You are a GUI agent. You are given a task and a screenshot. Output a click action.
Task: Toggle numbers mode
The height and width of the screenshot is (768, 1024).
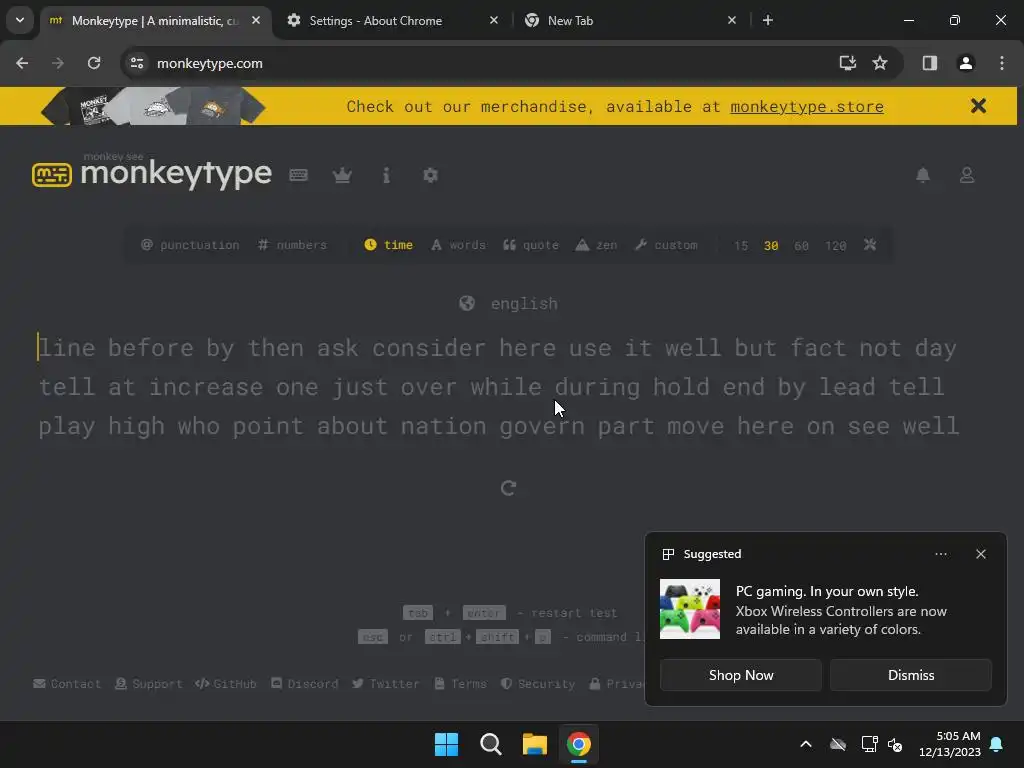click(x=292, y=245)
